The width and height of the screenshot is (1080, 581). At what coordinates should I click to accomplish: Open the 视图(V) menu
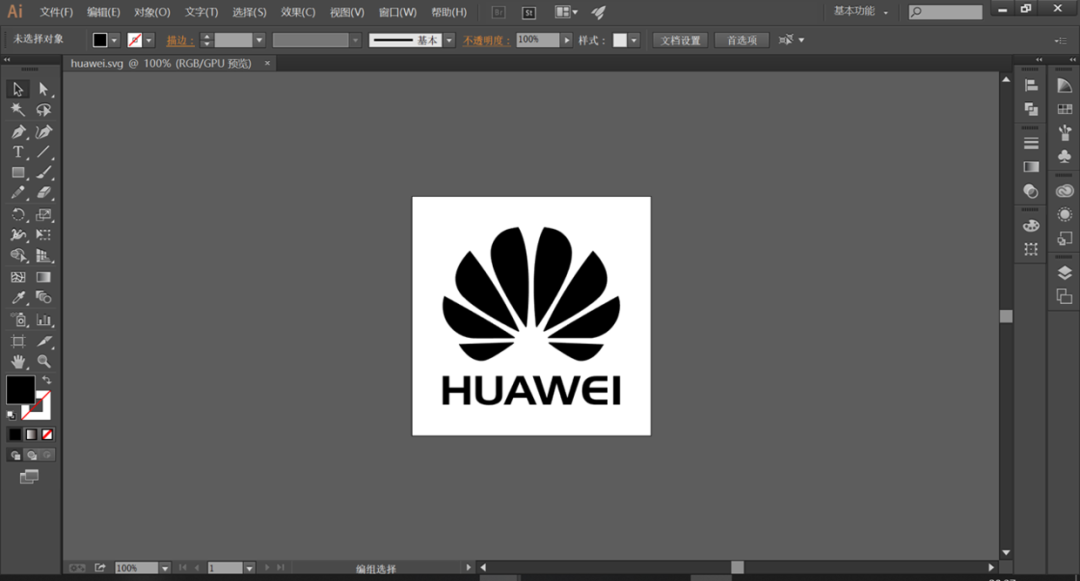click(346, 12)
